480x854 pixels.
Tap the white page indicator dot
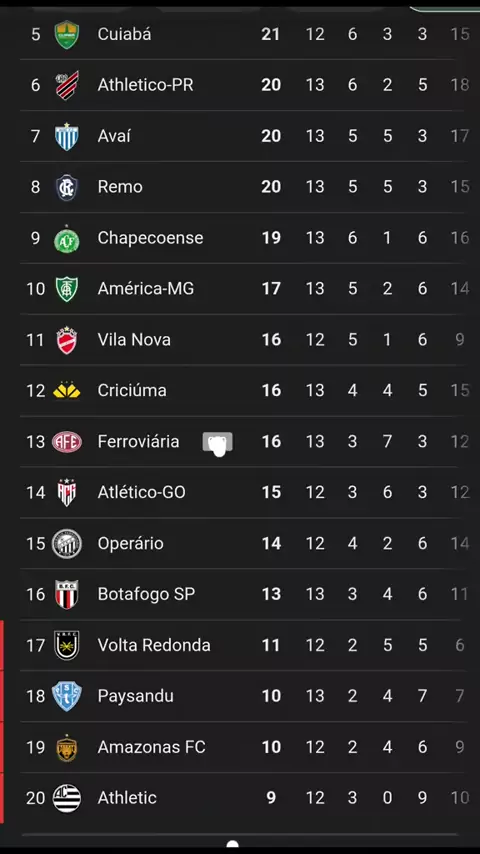233,845
